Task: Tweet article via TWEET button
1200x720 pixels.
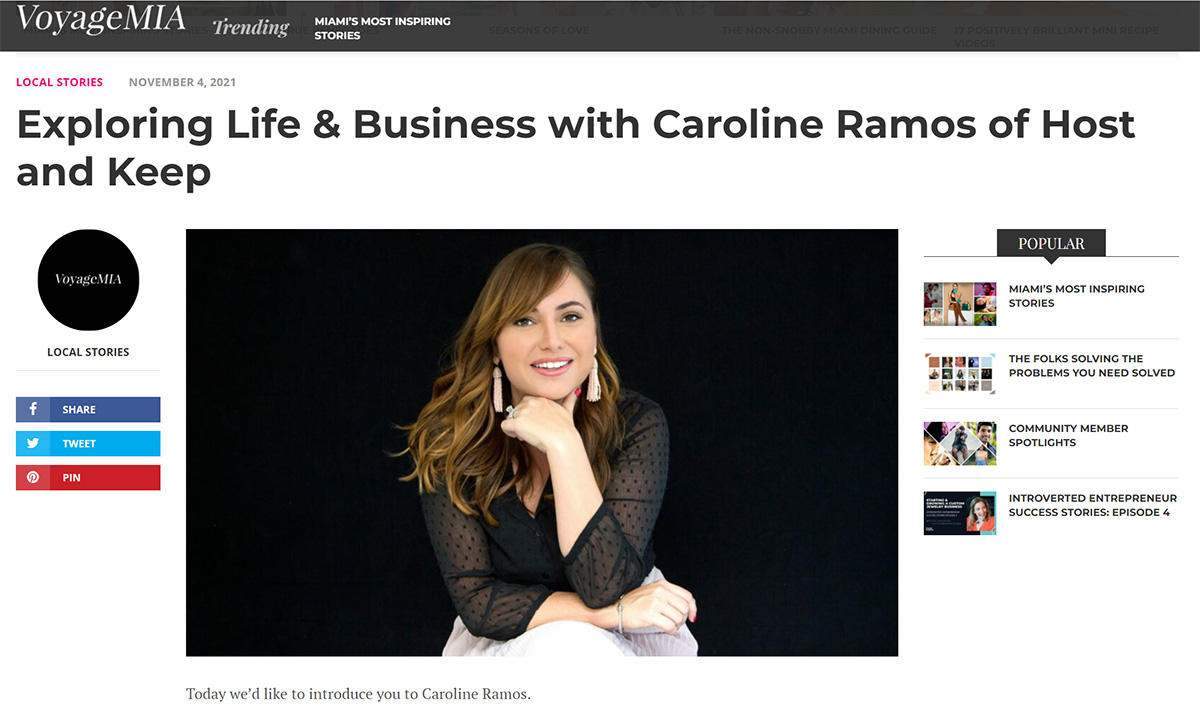Action: (x=88, y=443)
